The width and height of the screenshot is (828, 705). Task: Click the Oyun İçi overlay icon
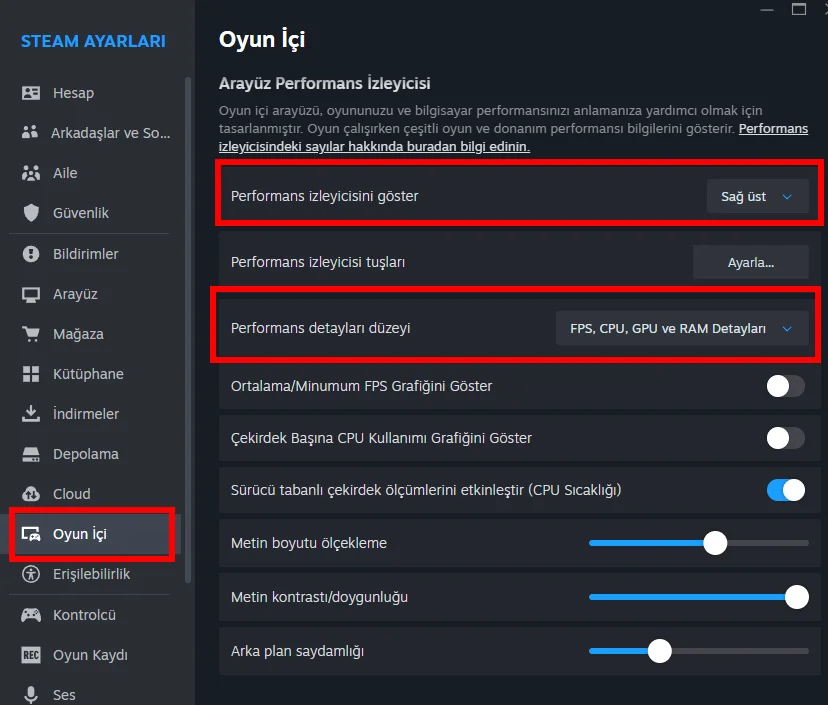31,534
